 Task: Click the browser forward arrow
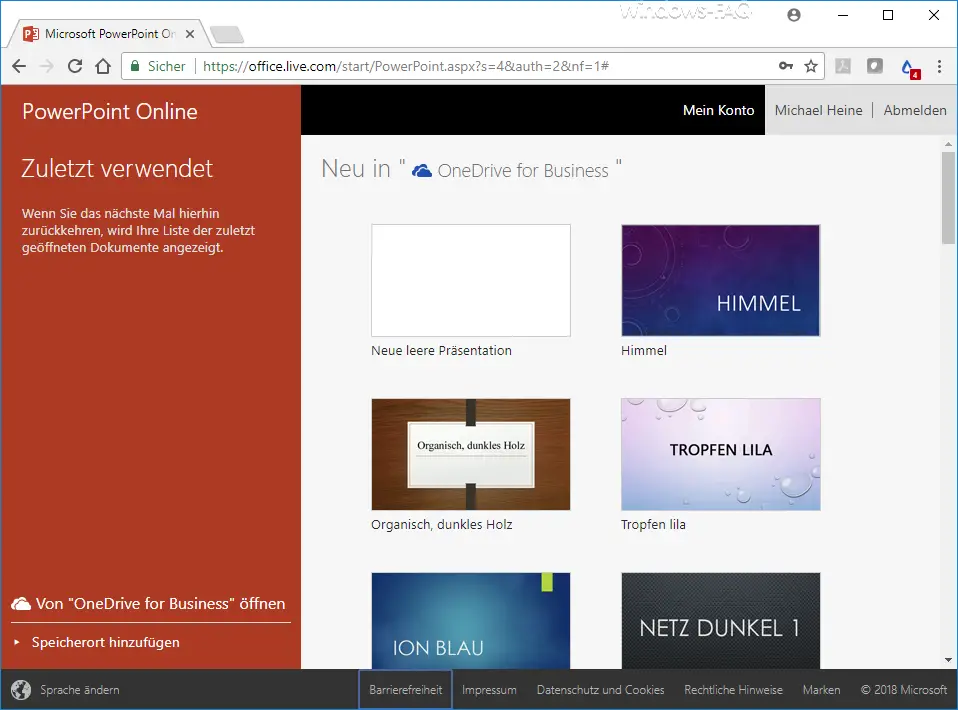[x=47, y=66]
